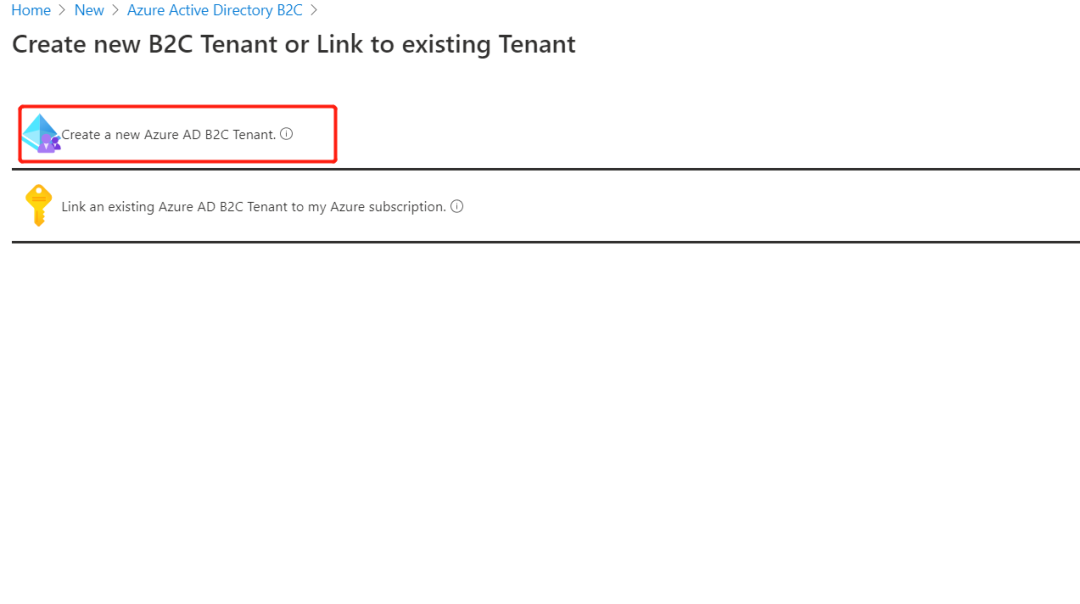1080x604 pixels.
Task: Click info icon beside Create new Tenant
Action: coord(287,134)
